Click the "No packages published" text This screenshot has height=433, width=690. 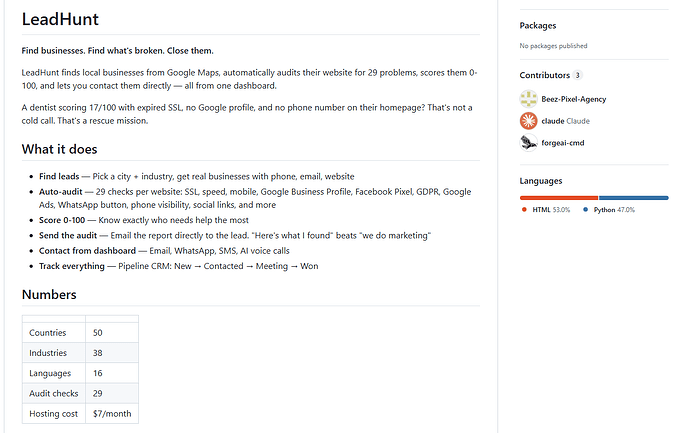pyautogui.click(x=553, y=46)
